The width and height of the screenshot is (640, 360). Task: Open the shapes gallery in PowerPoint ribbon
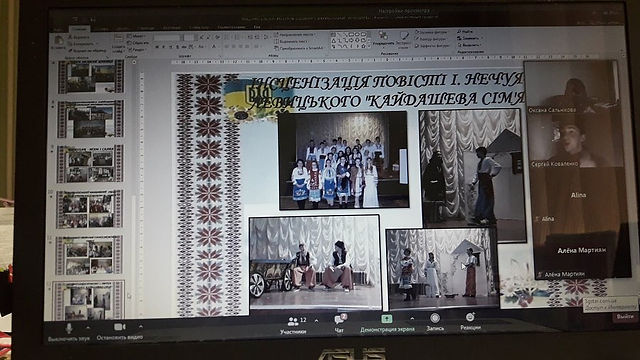[x=350, y=40]
